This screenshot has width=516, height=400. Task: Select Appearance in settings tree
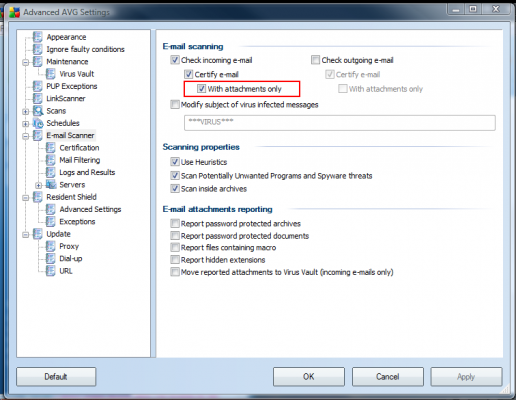point(66,37)
